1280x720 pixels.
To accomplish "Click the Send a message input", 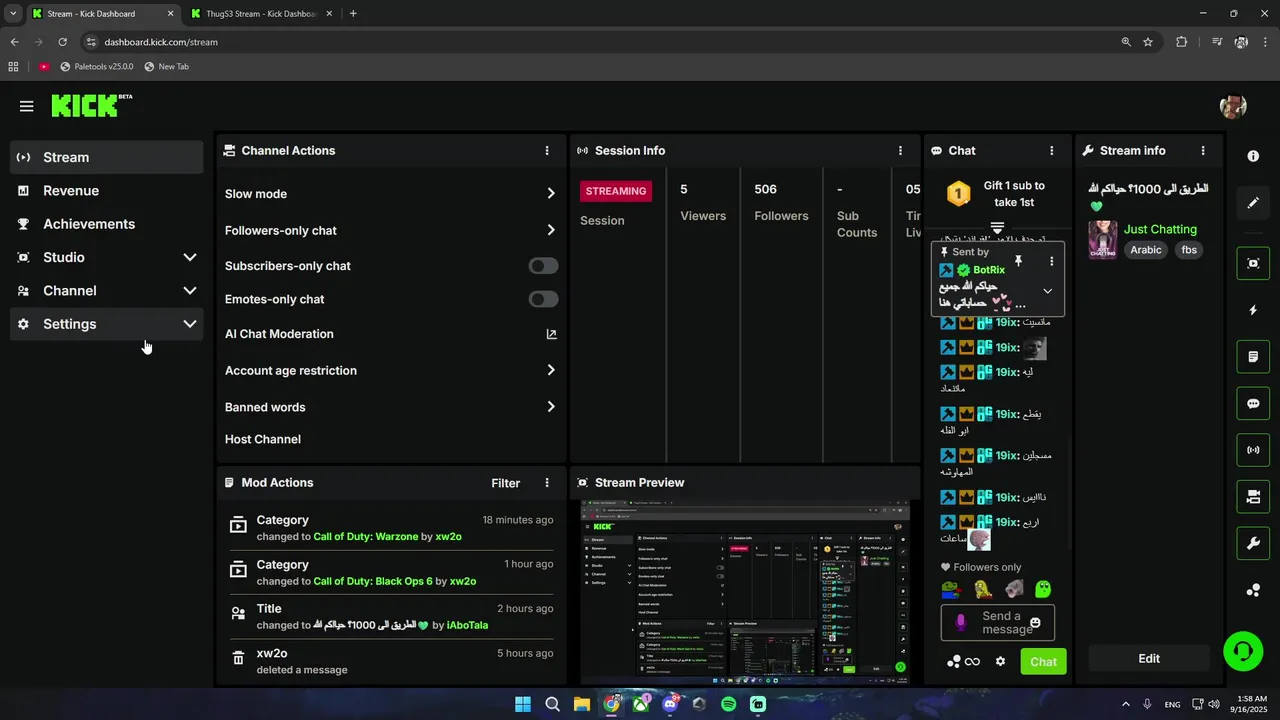I will [998, 622].
